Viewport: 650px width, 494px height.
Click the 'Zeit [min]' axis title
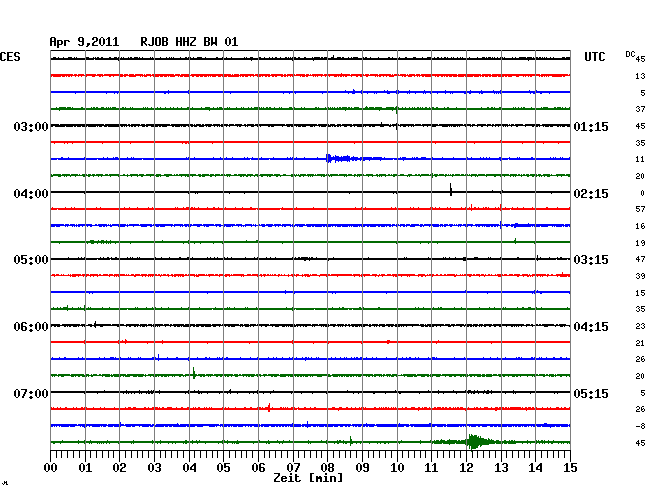tap(308, 478)
